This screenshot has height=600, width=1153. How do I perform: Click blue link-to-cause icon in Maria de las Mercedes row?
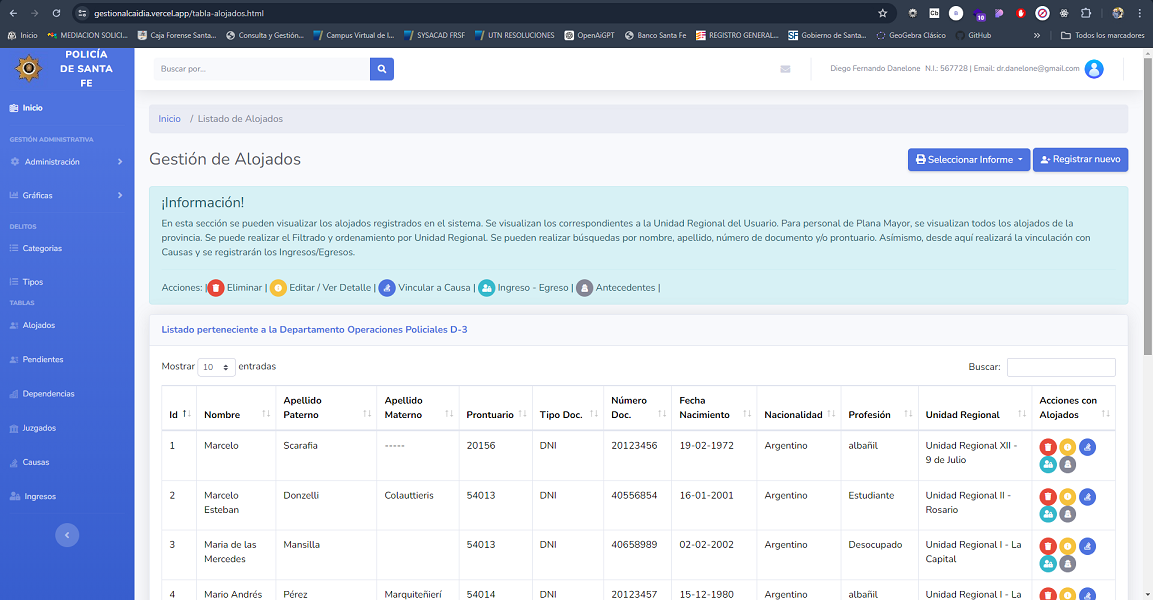point(1087,546)
